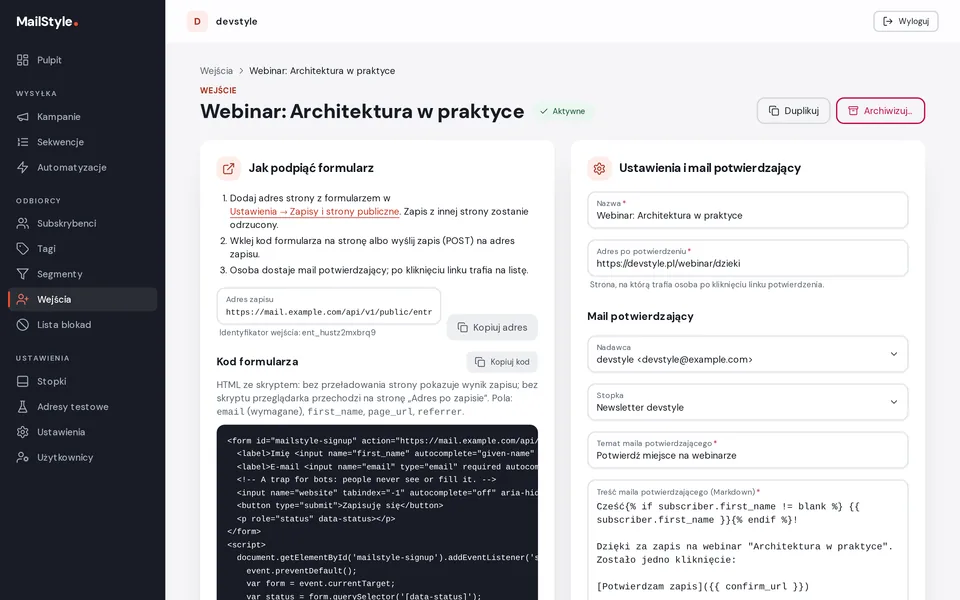Click Kopiuj adres button
Viewport: 960px width, 600px height.
point(492,328)
